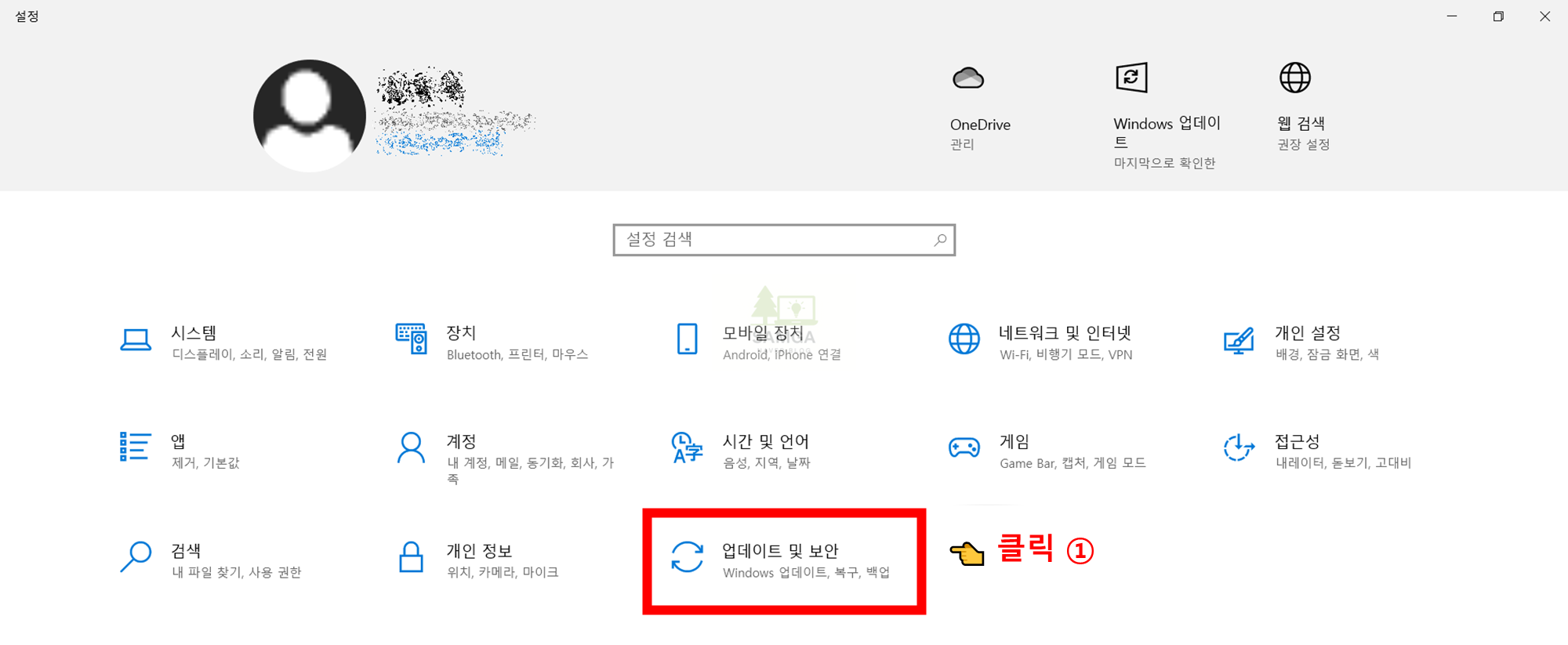Open the 시간 및 언어 icon
Image resolution: width=1568 pixels, height=645 pixels.
click(x=688, y=448)
